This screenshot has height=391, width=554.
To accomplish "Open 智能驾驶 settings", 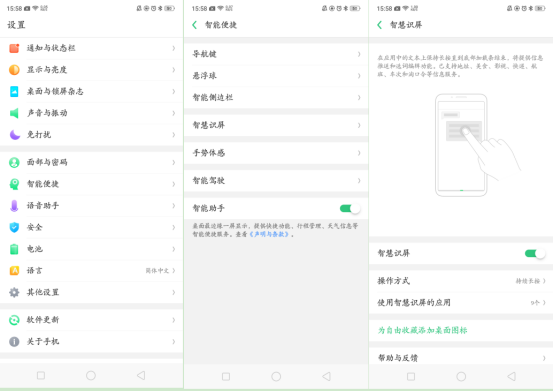I will [x=276, y=180].
